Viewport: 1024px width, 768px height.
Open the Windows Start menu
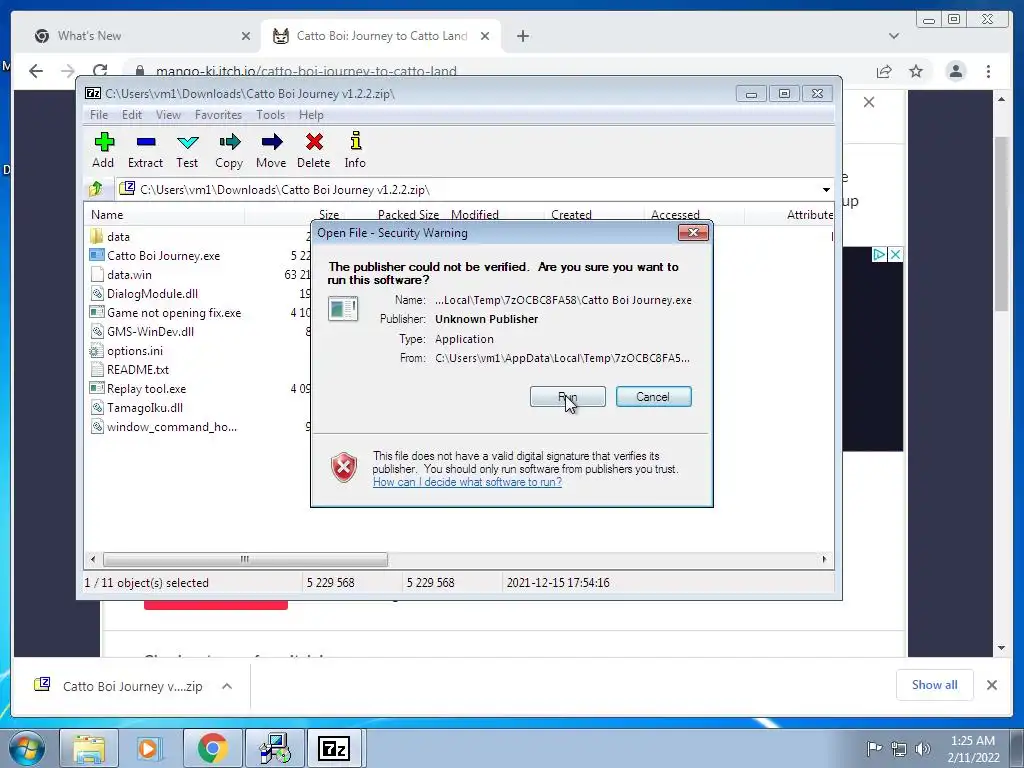coord(27,748)
